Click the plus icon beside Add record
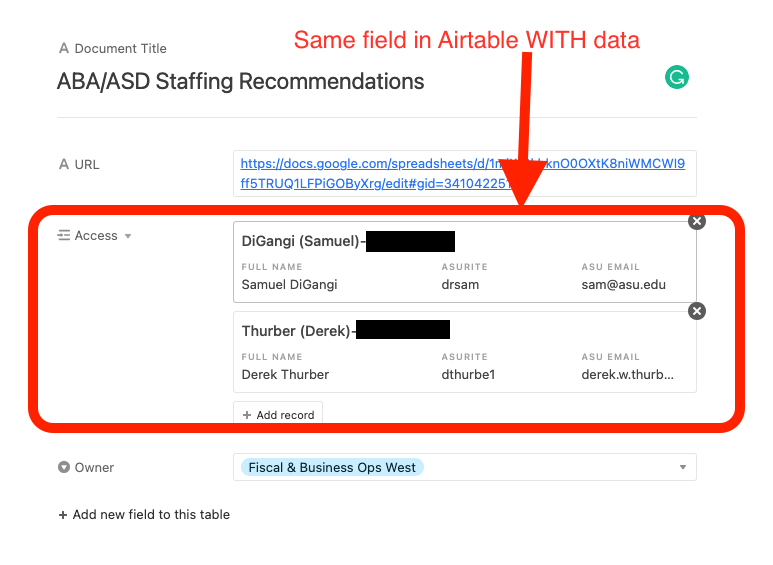 coord(247,415)
